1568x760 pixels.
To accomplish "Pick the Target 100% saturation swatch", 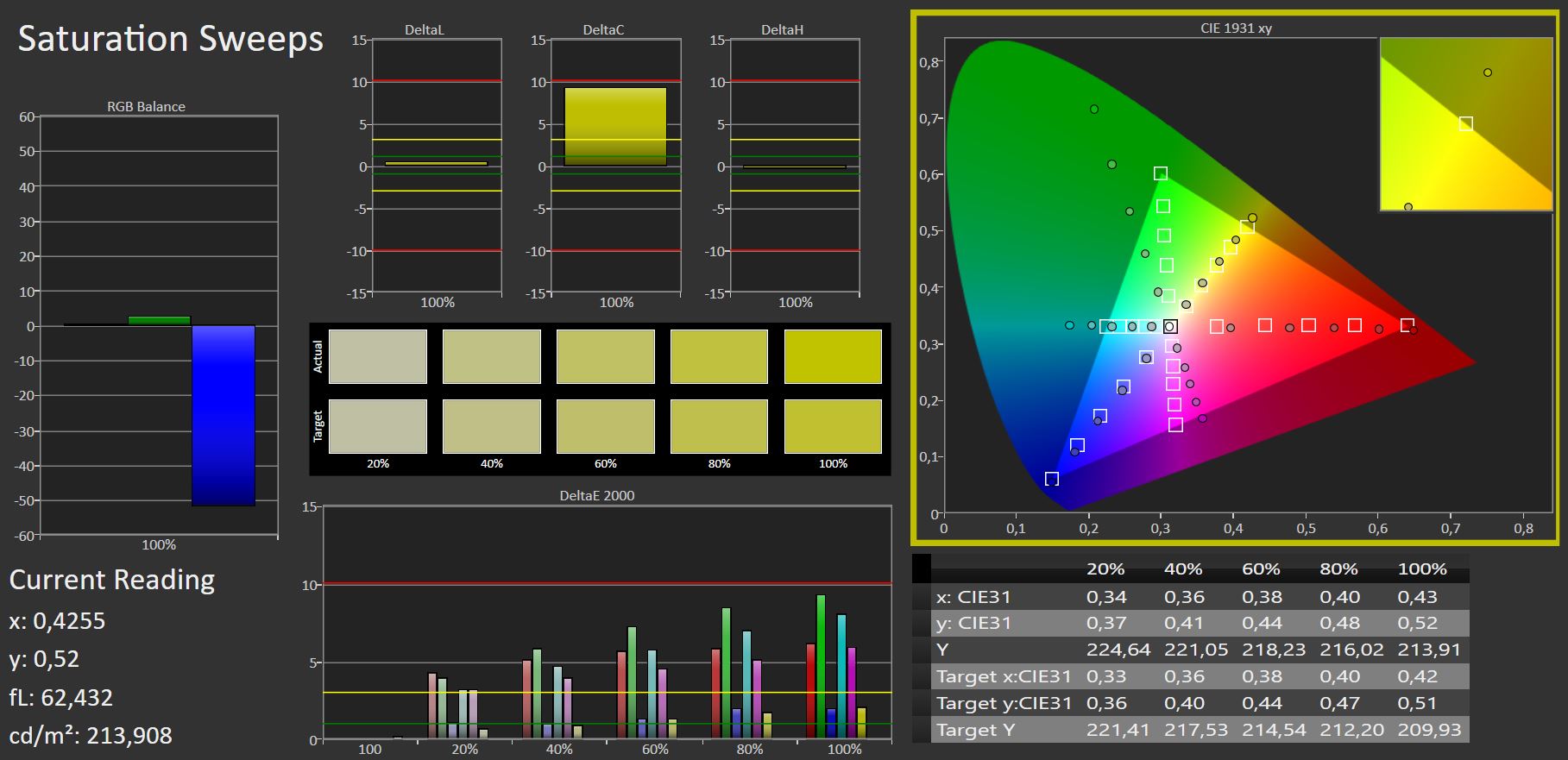I will 833,426.
